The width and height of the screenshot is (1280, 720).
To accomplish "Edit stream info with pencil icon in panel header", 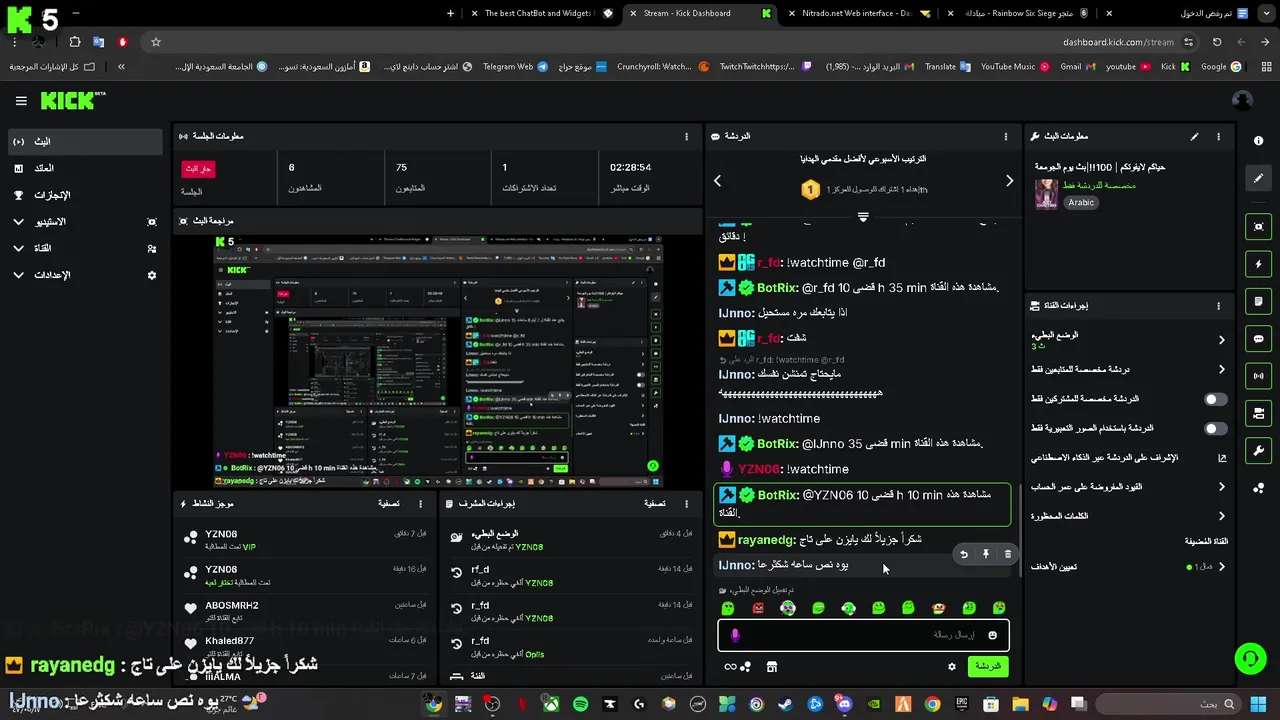I will click(1194, 136).
